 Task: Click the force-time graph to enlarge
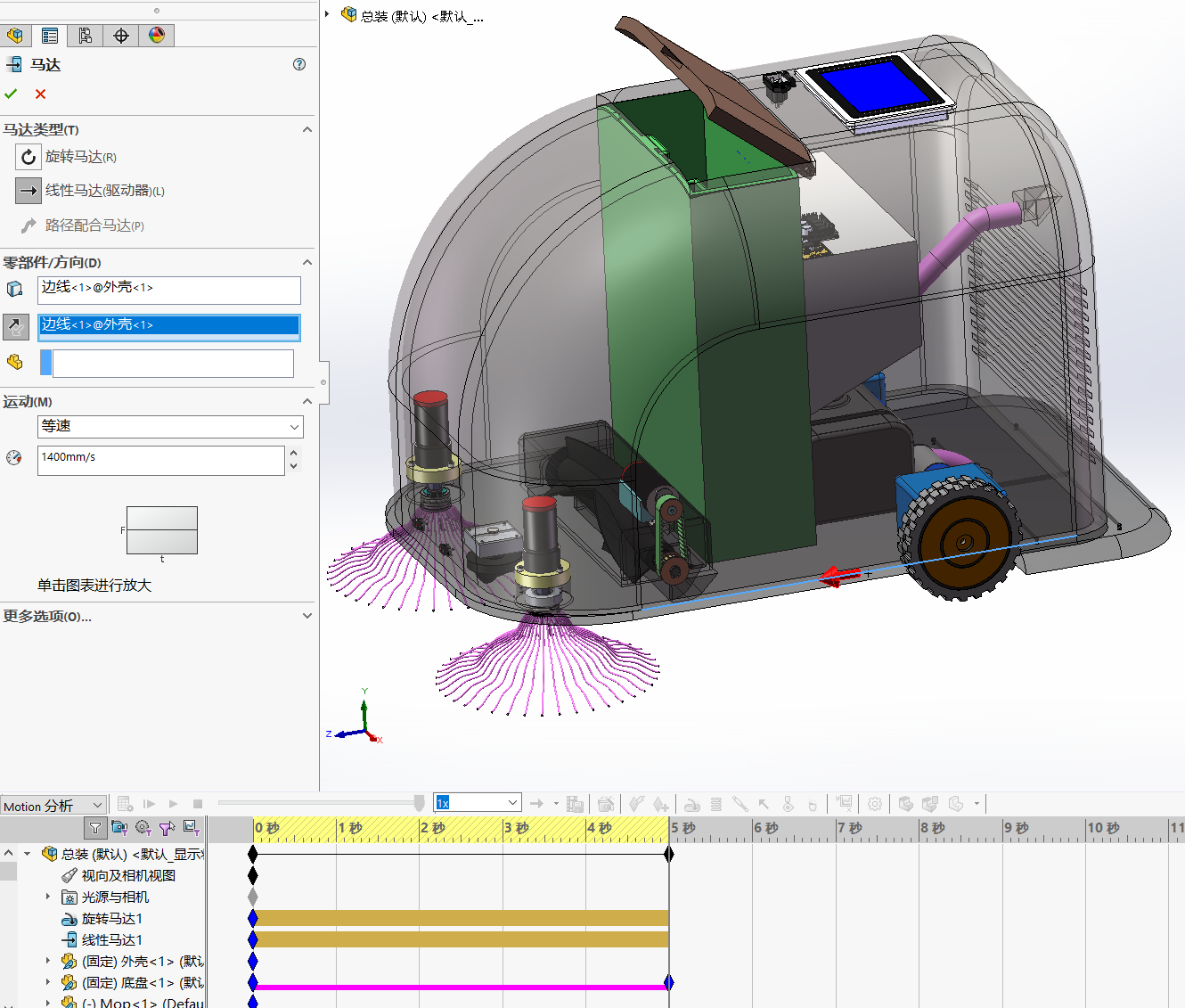pos(161,530)
